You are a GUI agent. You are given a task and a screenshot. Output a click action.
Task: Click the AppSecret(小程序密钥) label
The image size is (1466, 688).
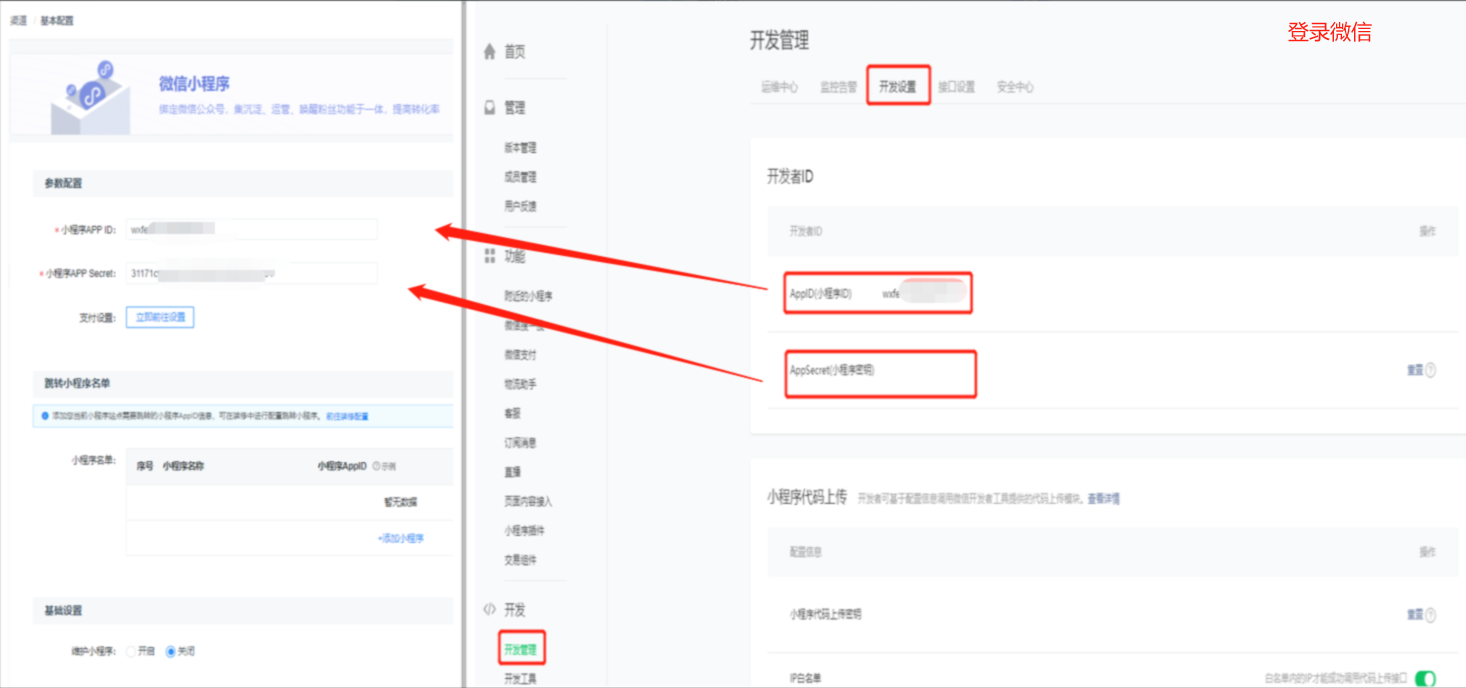832,370
